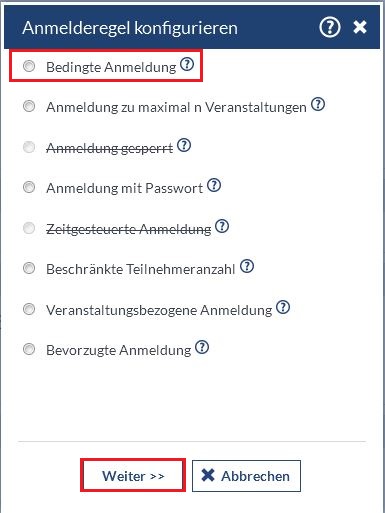Screen dimensions: 385x513
Task: Select Beschränkte Teilnehmeranzahl radio button
Action: pyautogui.click(x=29, y=268)
